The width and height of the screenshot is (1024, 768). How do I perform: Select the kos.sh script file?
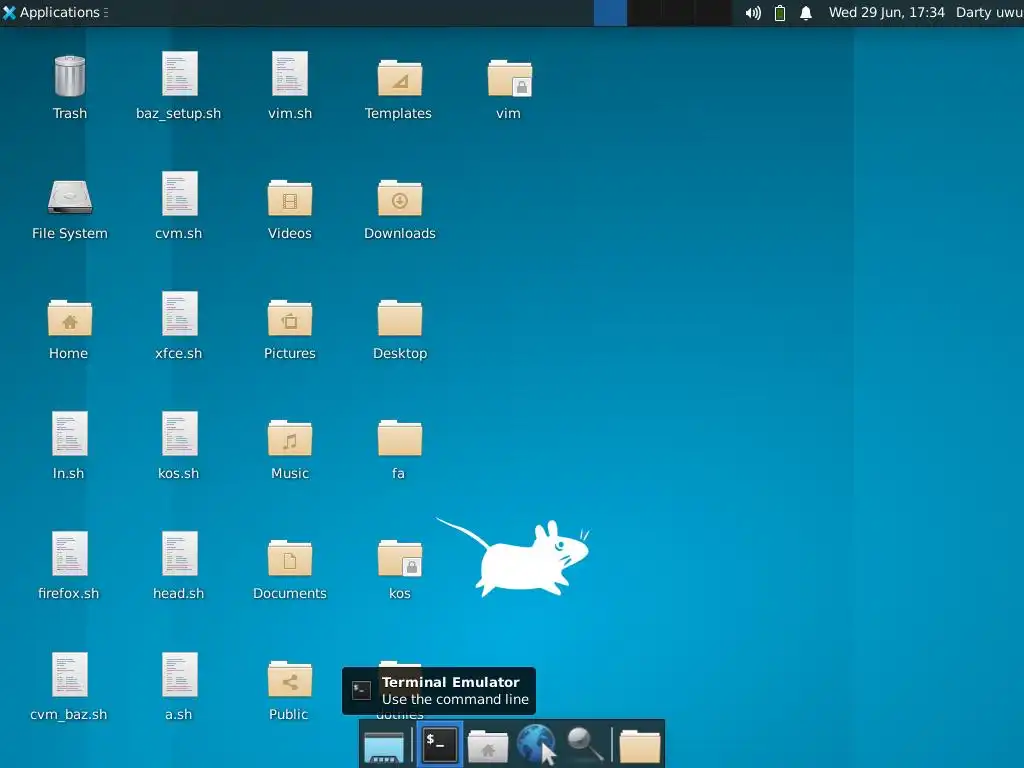[x=179, y=434]
